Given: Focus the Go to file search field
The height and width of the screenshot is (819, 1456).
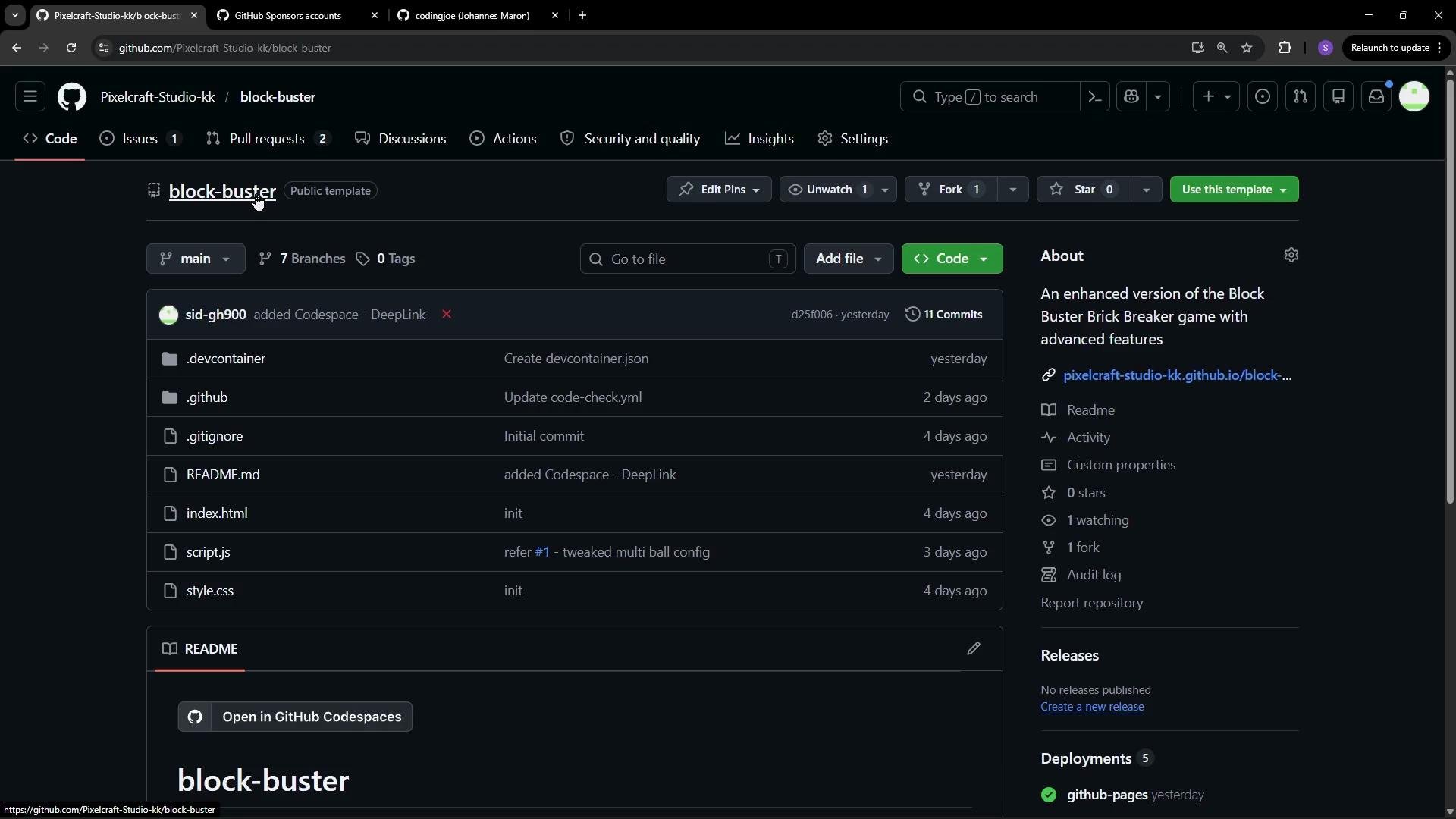Looking at the screenshot, I should point(688,259).
